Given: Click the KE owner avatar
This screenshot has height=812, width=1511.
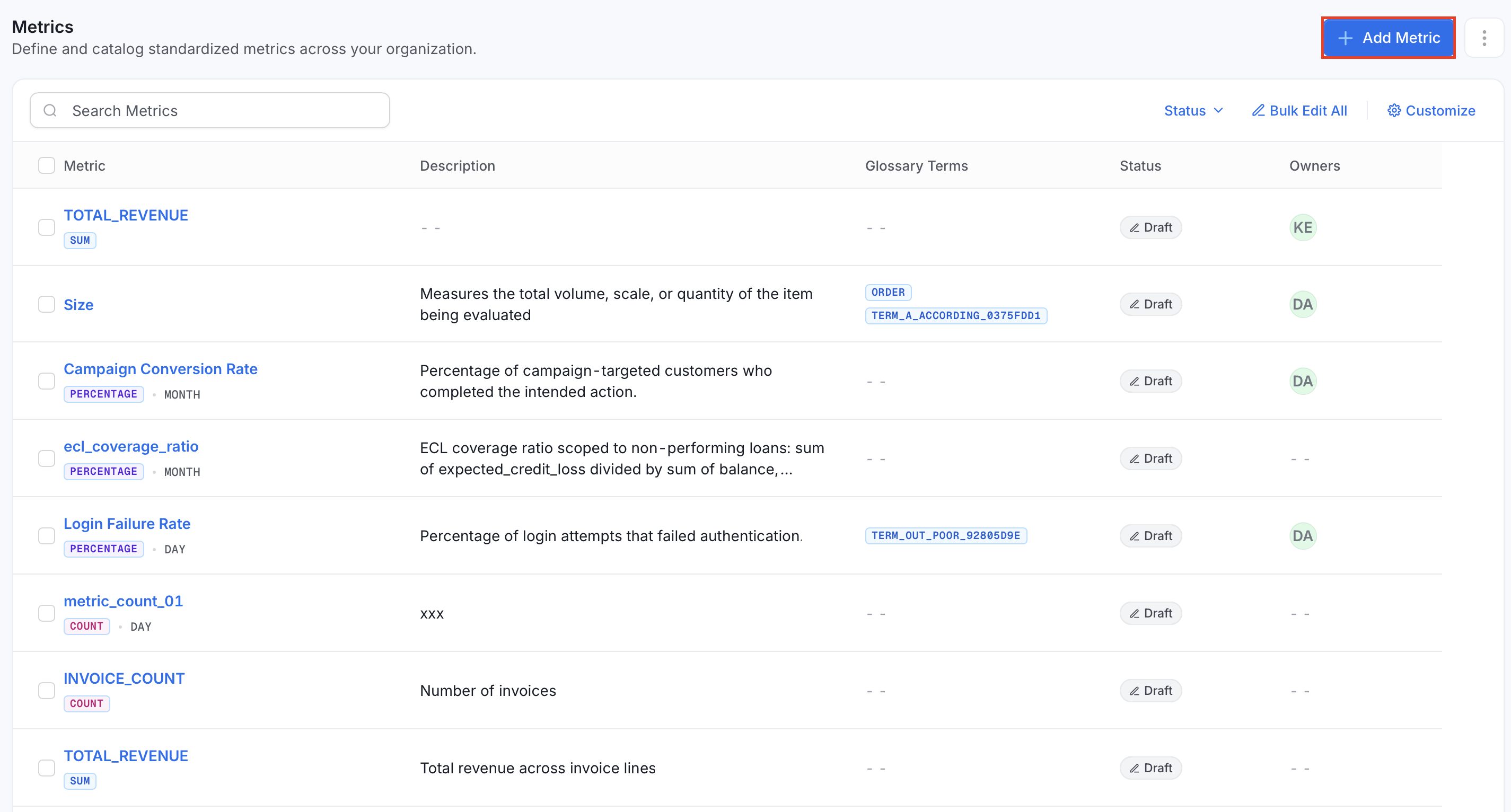Looking at the screenshot, I should (x=1303, y=227).
